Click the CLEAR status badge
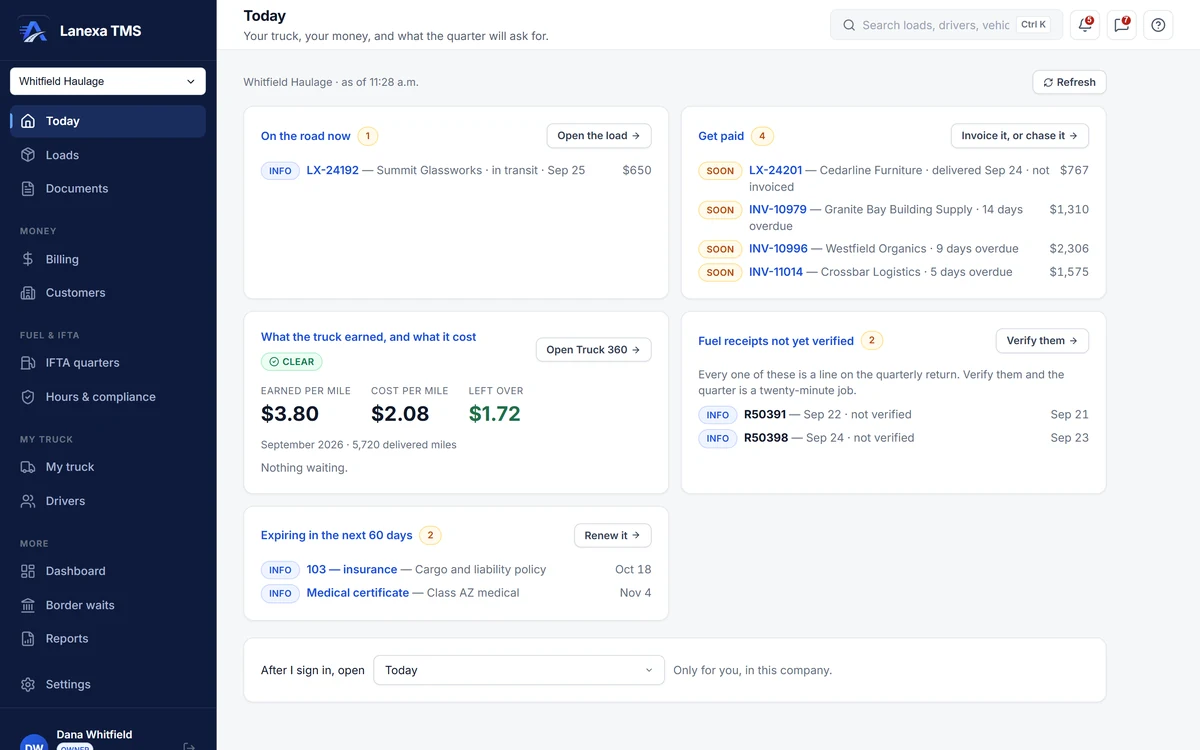Image resolution: width=1200 pixels, height=750 pixels. 292,362
